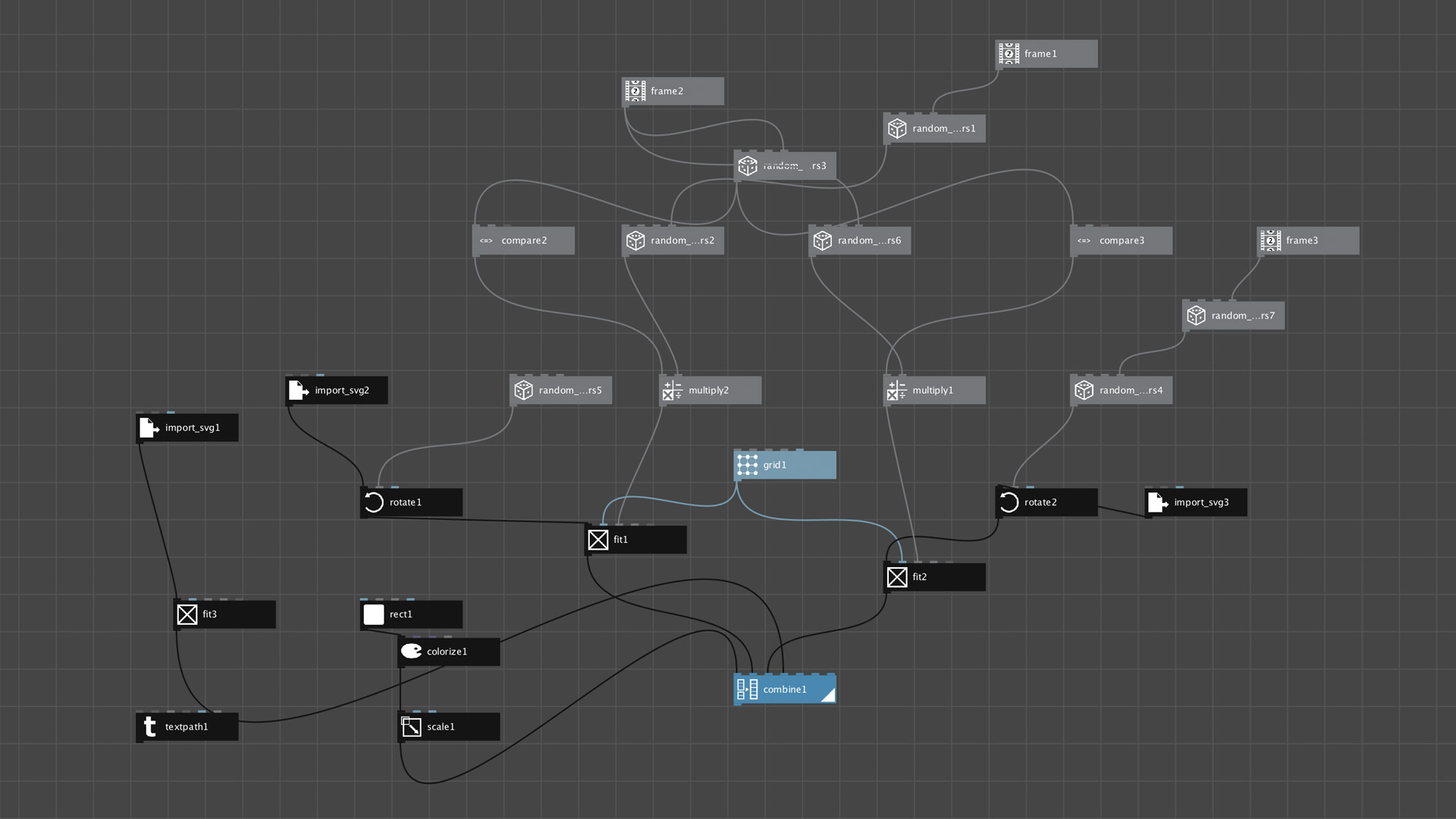Click the rotate1 node's circular arrow icon
Image resolution: width=1456 pixels, height=819 pixels.
click(374, 503)
